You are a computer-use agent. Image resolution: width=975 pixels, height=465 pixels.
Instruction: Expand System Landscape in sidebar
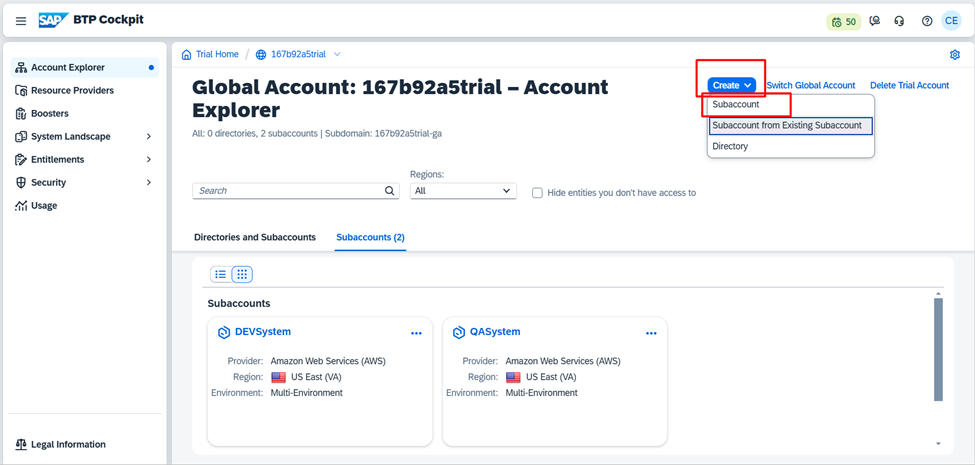149,137
